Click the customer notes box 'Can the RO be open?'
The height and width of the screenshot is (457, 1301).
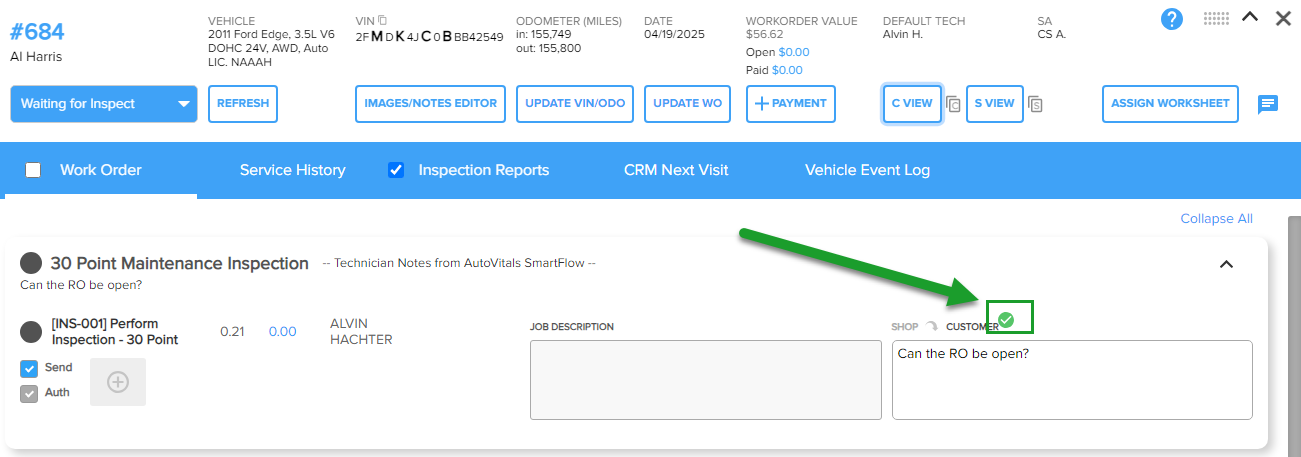click(x=1072, y=380)
